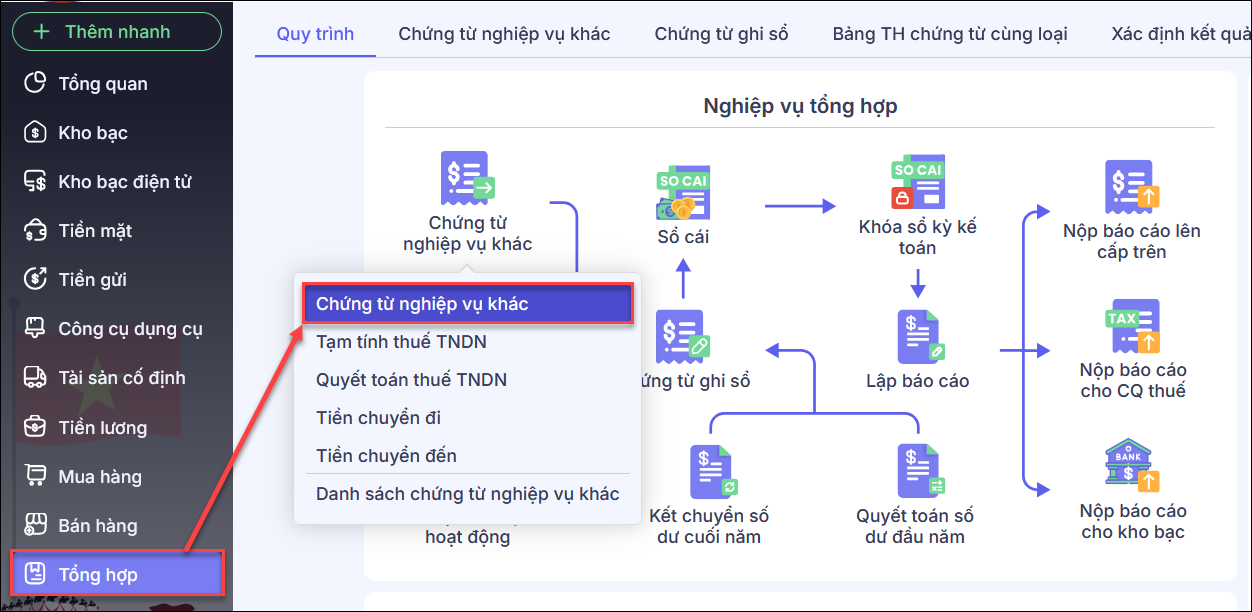The height and width of the screenshot is (612, 1252).
Task: Select Tổng hợp label in sidebar
Action: pyautogui.click(x=98, y=575)
